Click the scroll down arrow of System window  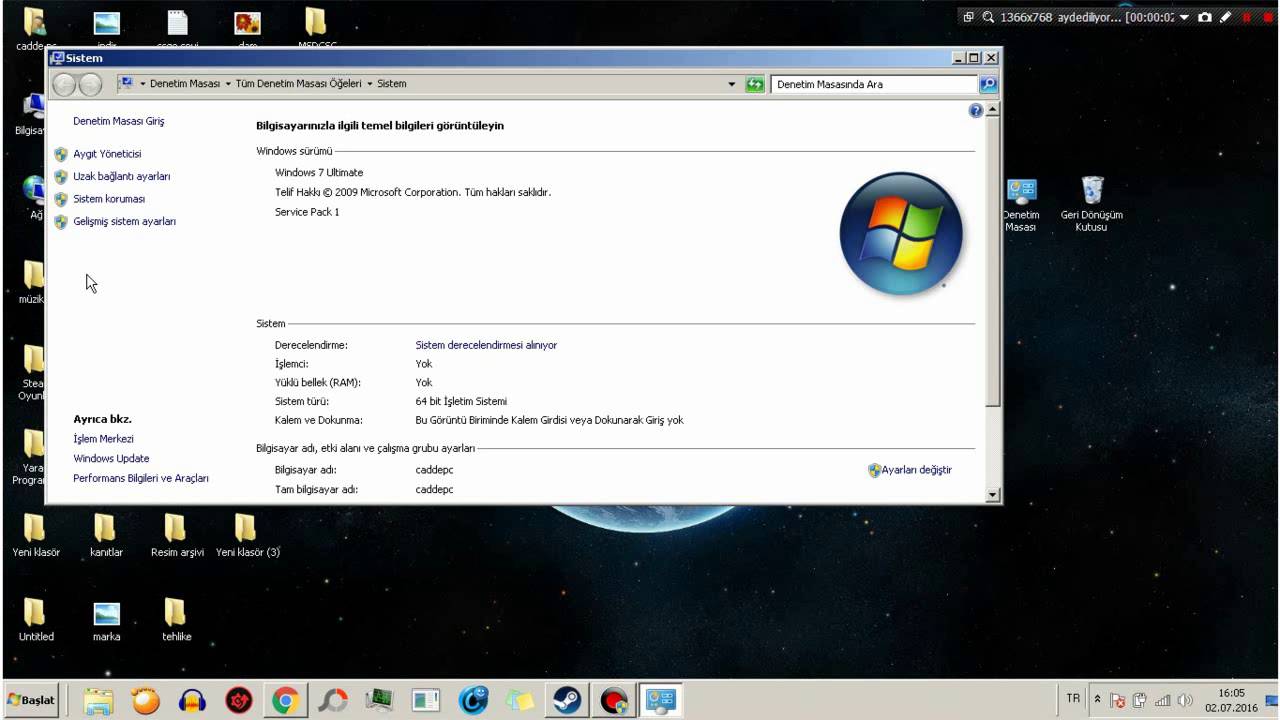point(993,494)
